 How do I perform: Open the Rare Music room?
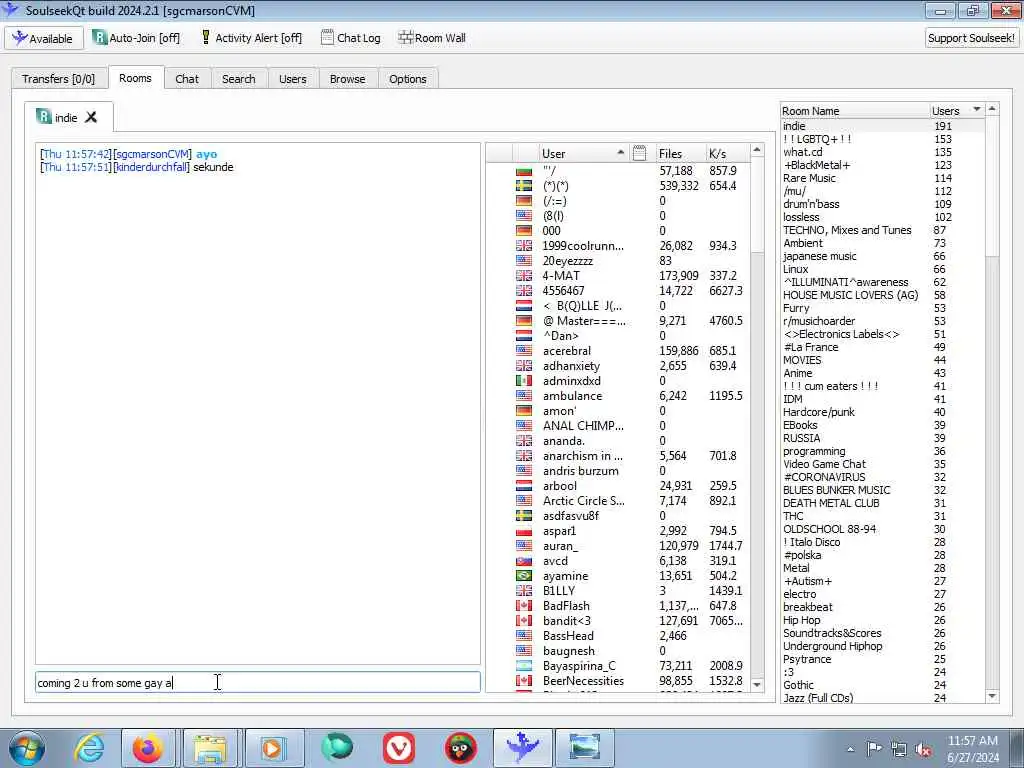(x=809, y=178)
